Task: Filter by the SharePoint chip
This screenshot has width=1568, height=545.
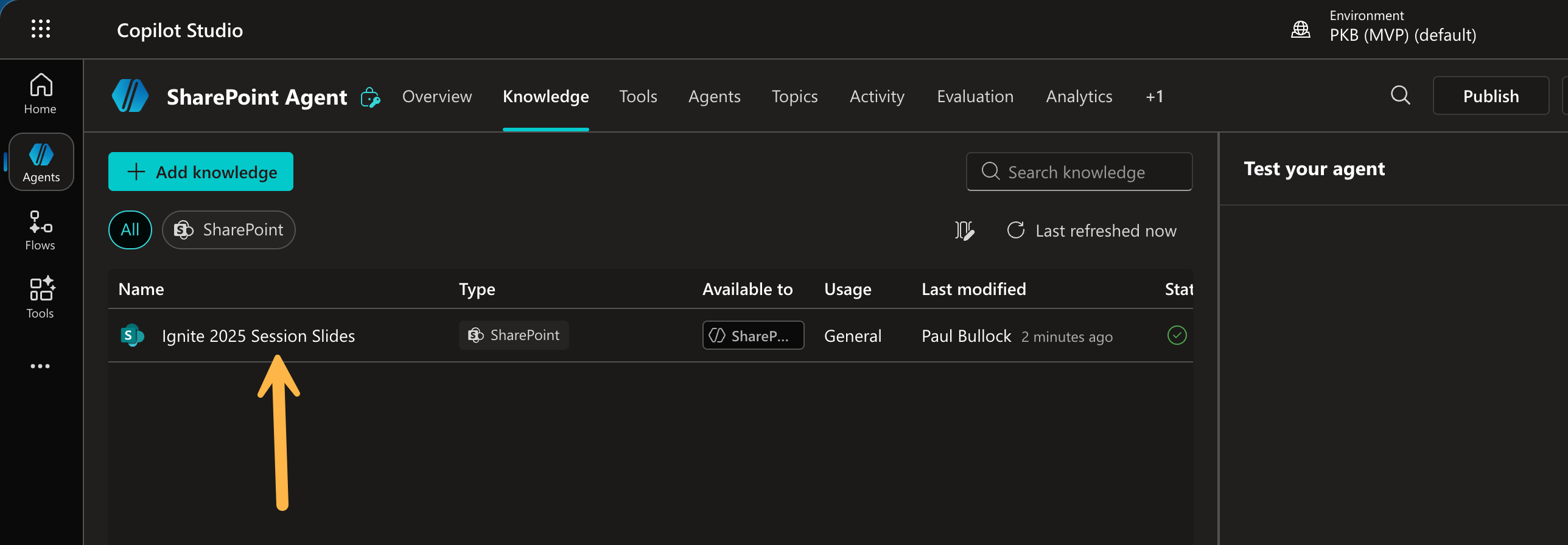Action: (228, 230)
